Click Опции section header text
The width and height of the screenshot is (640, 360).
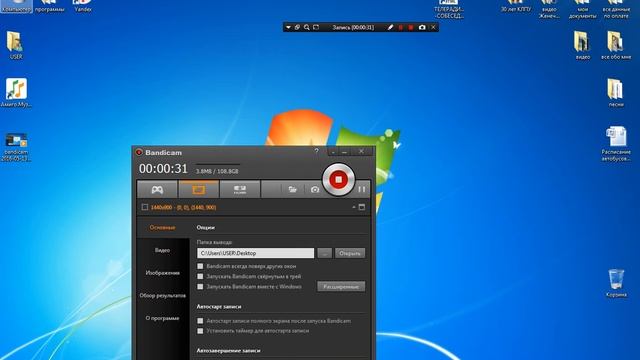click(x=205, y=227)
